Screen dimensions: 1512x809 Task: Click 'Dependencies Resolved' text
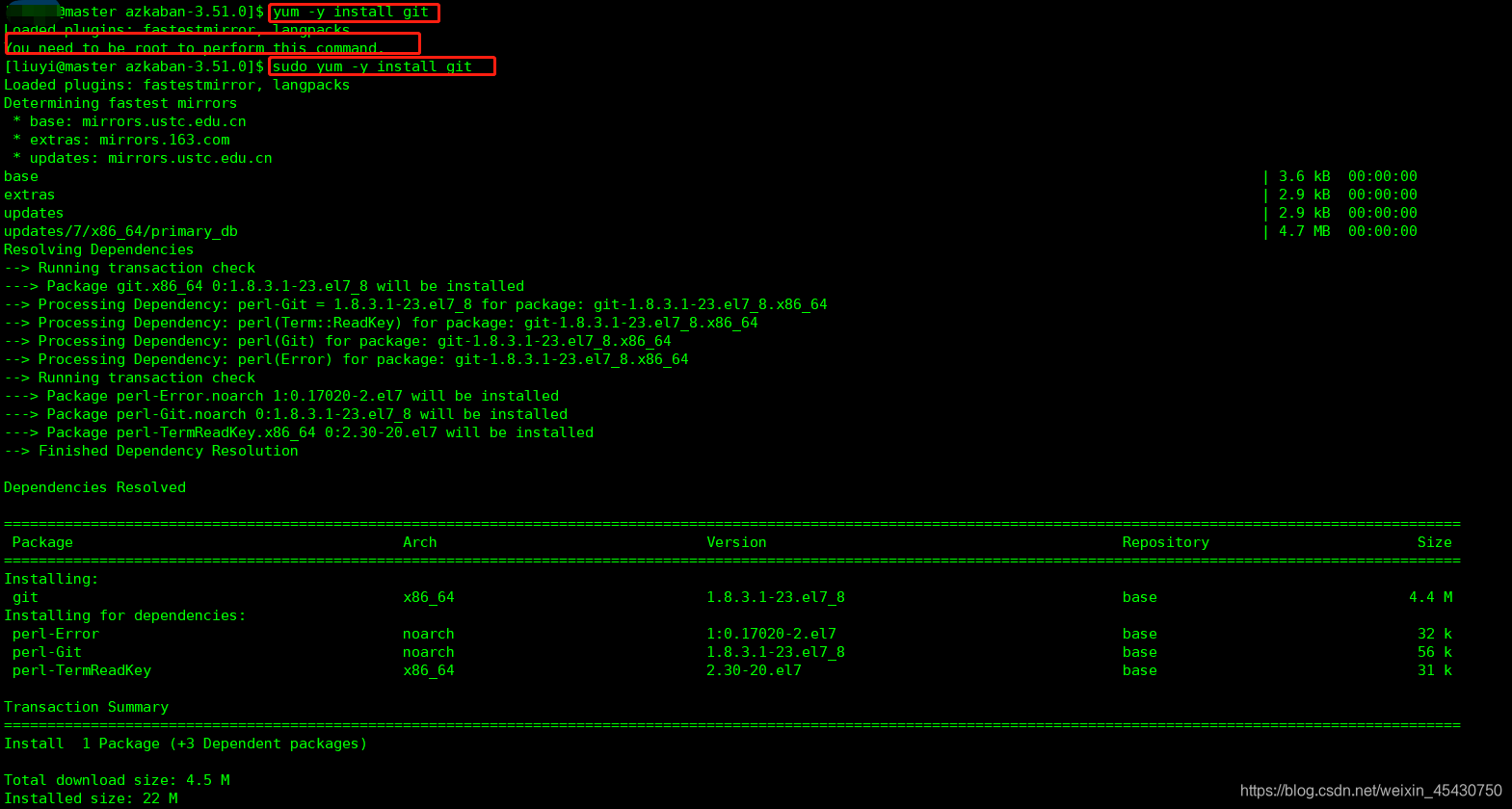[x=94, y=487]
